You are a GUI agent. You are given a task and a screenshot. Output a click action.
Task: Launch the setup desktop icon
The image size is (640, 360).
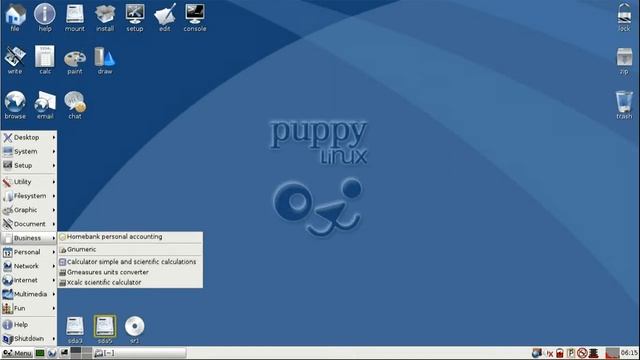(135, 17)
